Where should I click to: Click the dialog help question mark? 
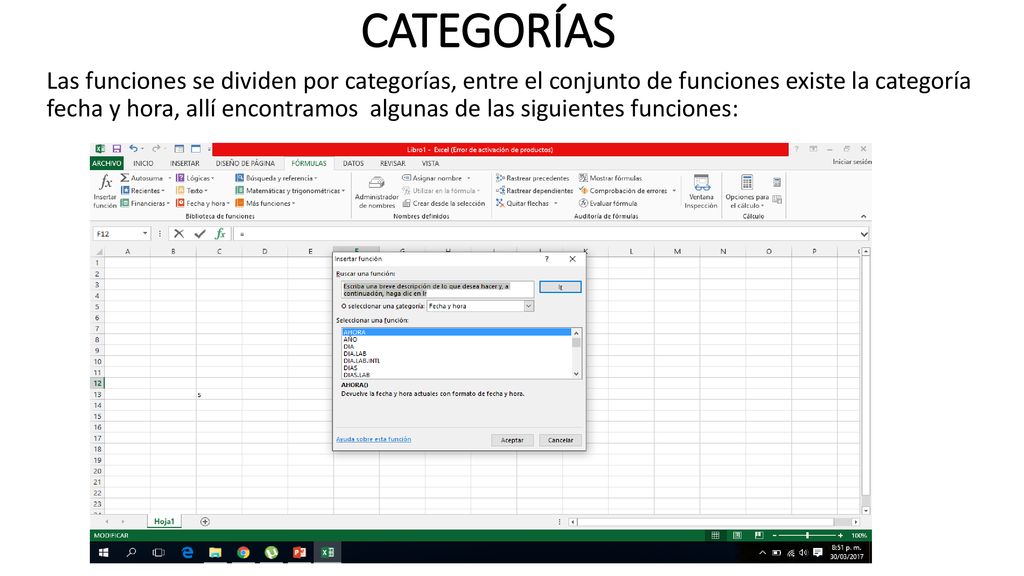547,259
